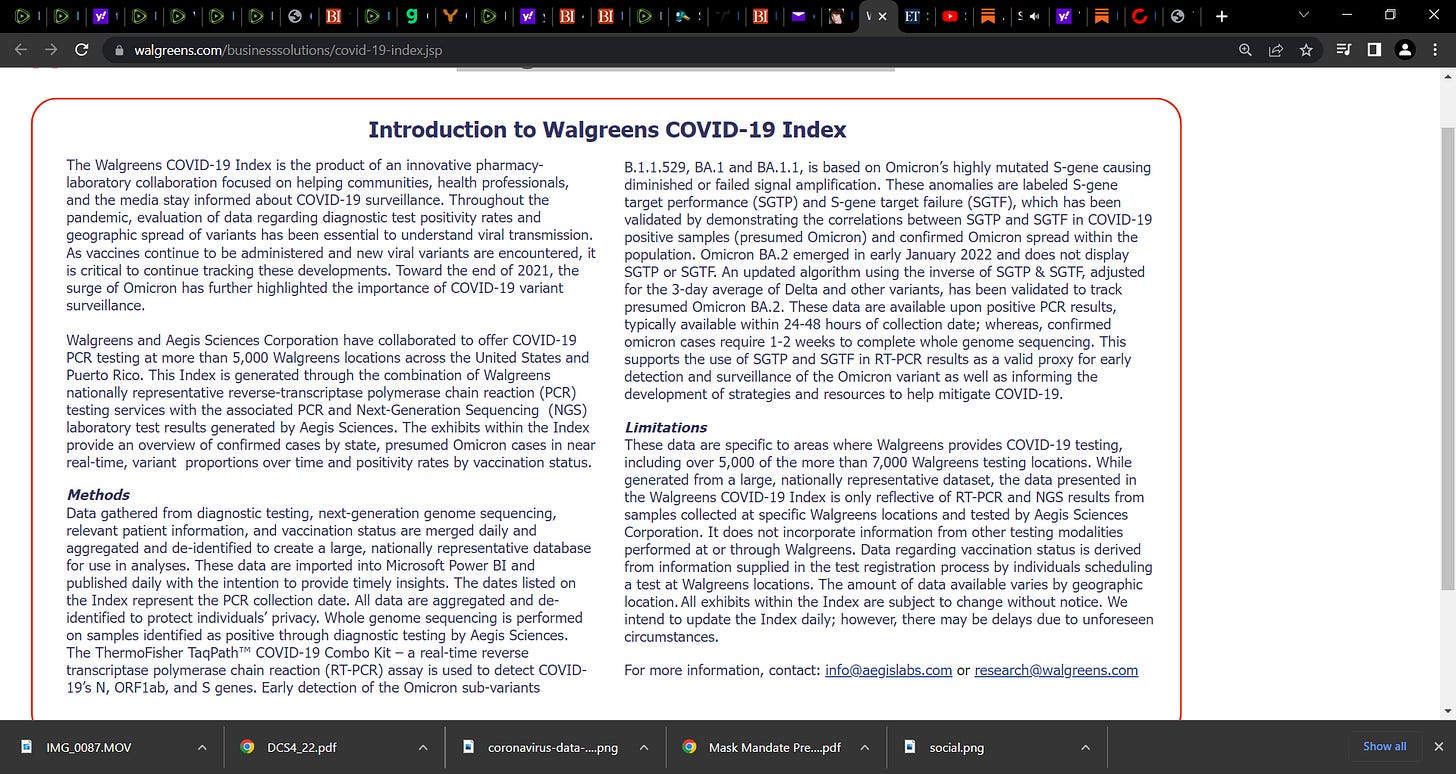Click the scrollbar down arrow

pos(1447,710)
